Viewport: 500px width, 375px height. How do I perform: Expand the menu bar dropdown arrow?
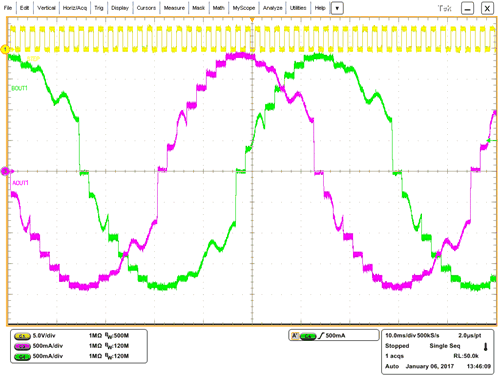coord(337,8)
